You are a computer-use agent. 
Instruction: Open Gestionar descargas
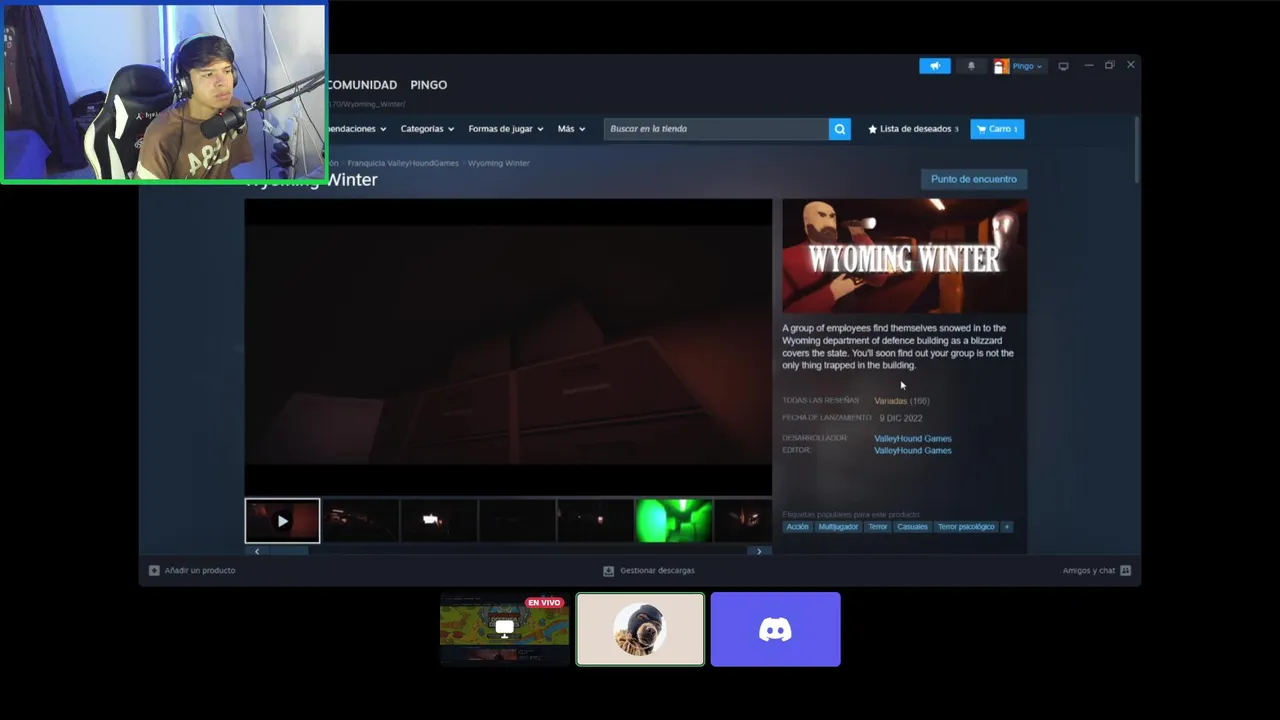648,571
